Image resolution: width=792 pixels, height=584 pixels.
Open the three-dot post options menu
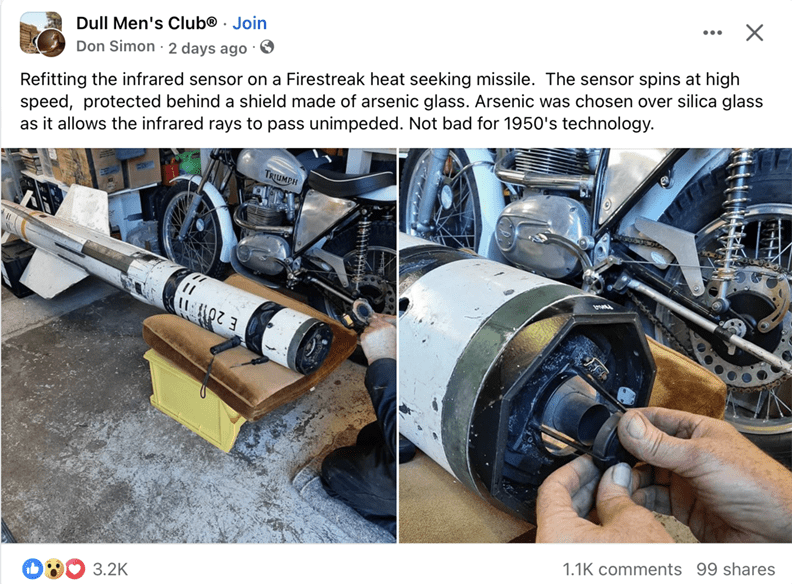(x=712, y=33)
